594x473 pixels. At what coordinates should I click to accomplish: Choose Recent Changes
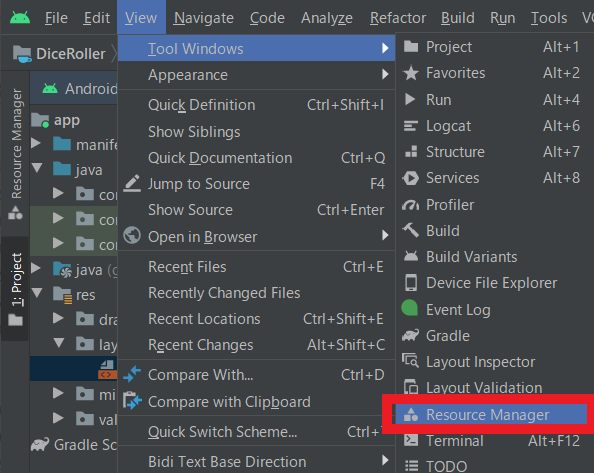tap(256, 345)
